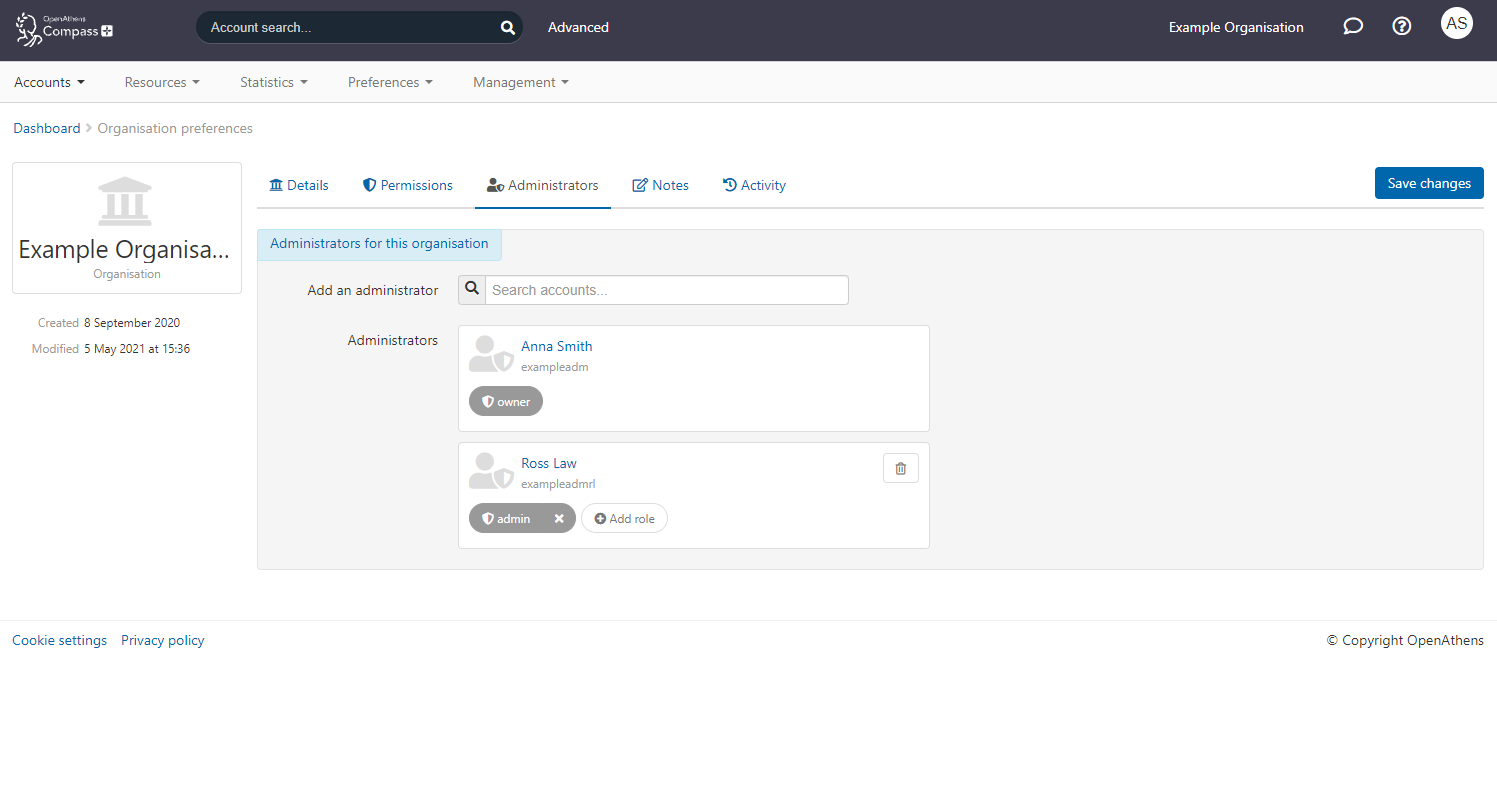The width and height of the screenshot is (1497, 795).
Task: Click the help question mark icon
Action: (1401, 26)
